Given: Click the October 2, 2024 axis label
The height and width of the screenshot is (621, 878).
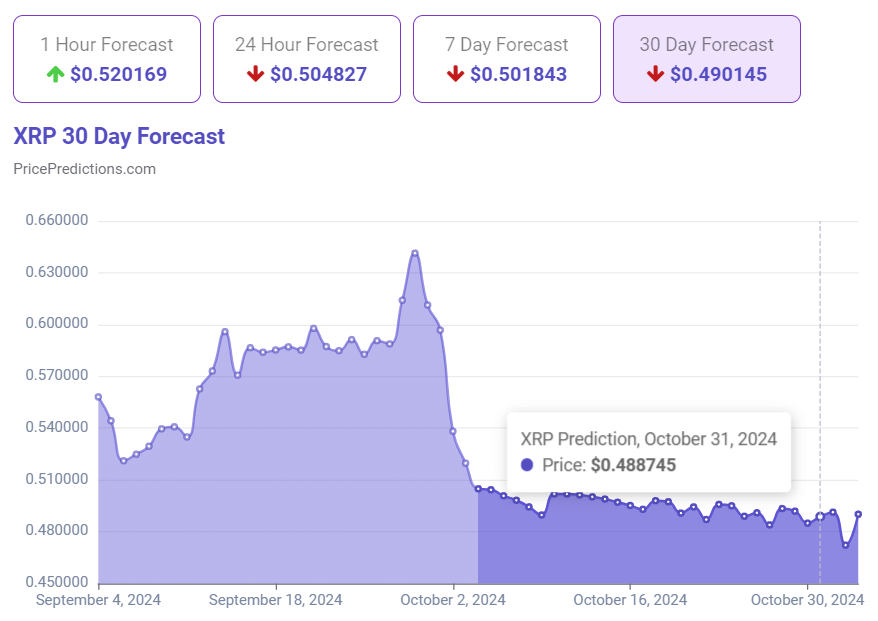Looking at the screenshot, I should pyautogui.click(x=453, y=600).
